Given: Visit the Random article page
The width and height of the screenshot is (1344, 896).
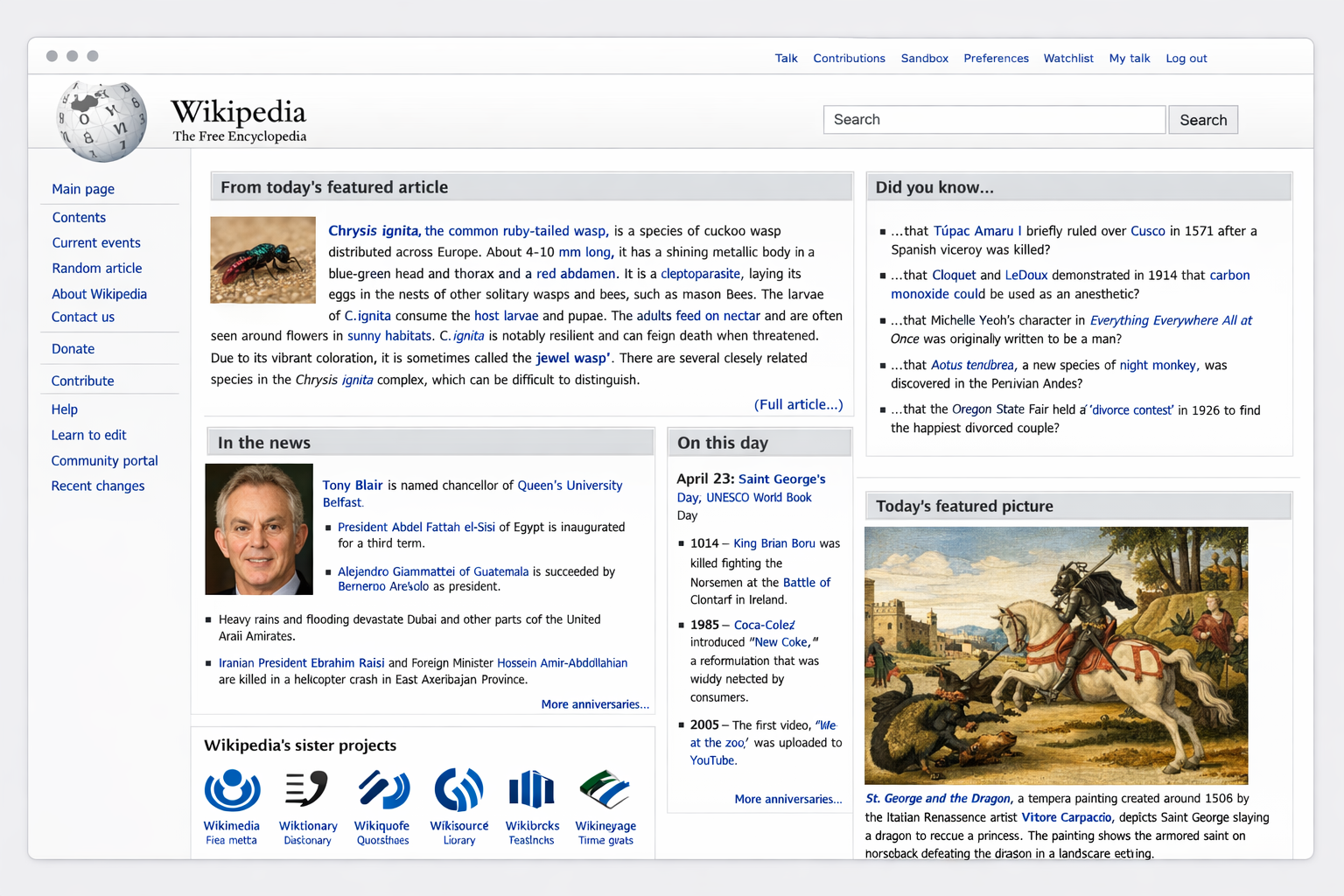Looking at the screenshot, I should point(96,268).
